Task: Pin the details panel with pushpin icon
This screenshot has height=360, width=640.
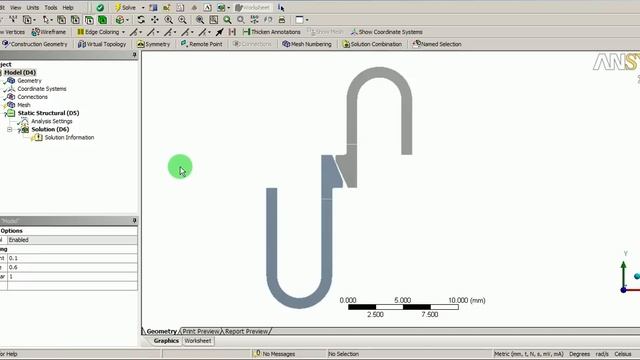Action: point(134,220)
